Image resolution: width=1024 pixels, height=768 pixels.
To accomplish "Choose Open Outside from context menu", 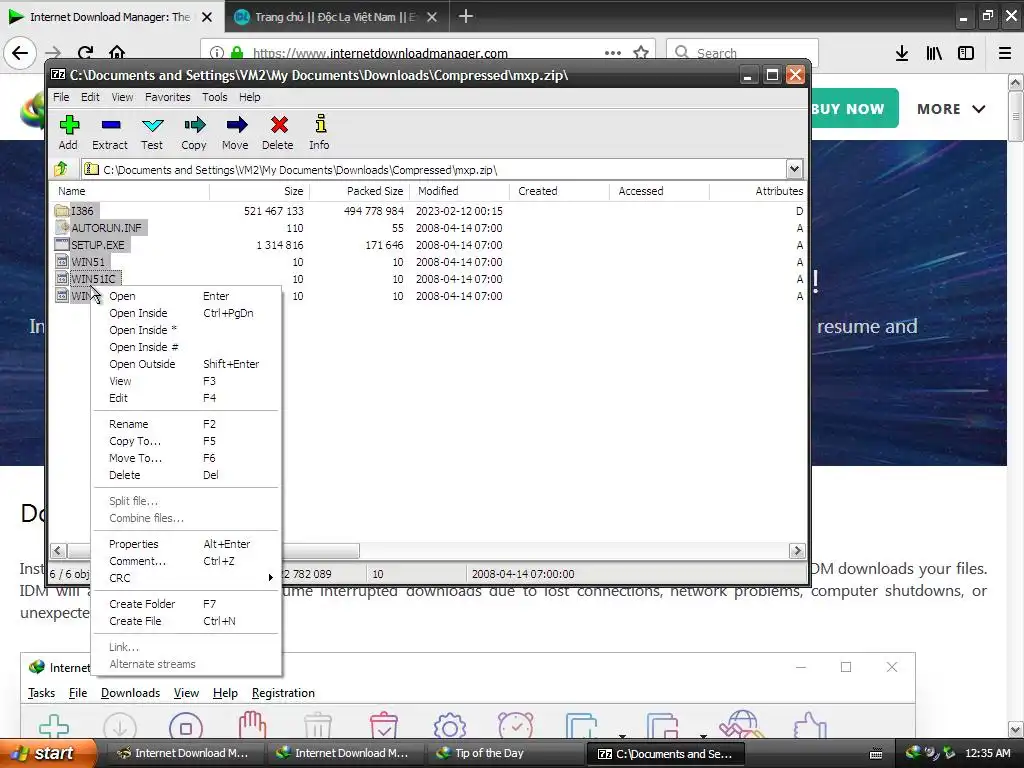I will 186,364.
